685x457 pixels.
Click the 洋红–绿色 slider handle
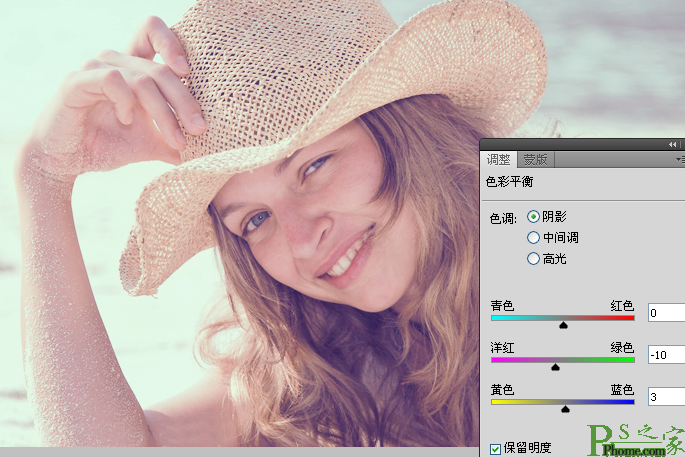pyautogui.click(x=555, y=367)
